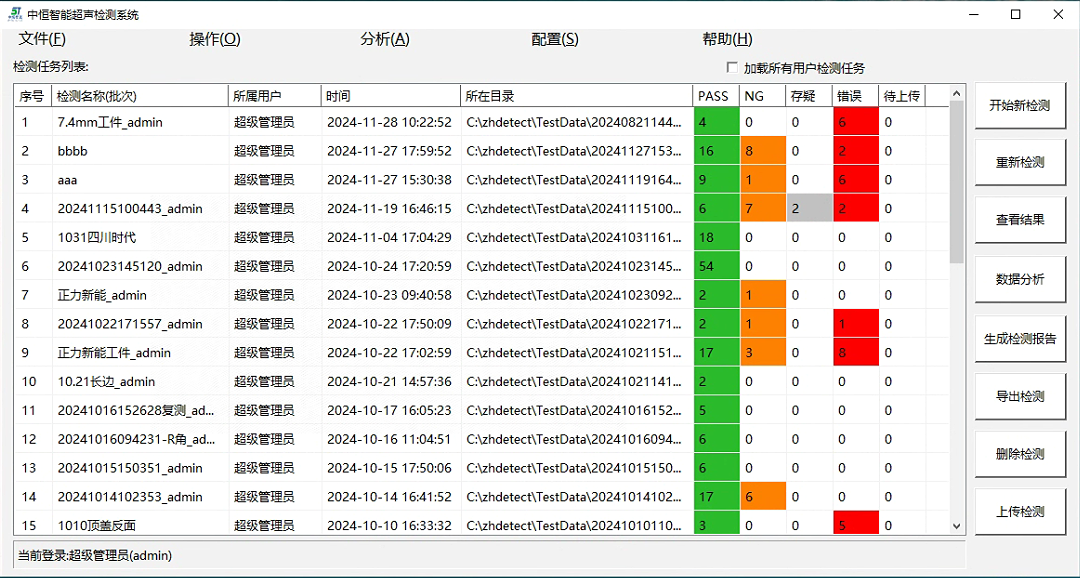Screen dimensions: 1080x578
Task: Click the 导出检测 button
Action: [x=1020, y=396]
